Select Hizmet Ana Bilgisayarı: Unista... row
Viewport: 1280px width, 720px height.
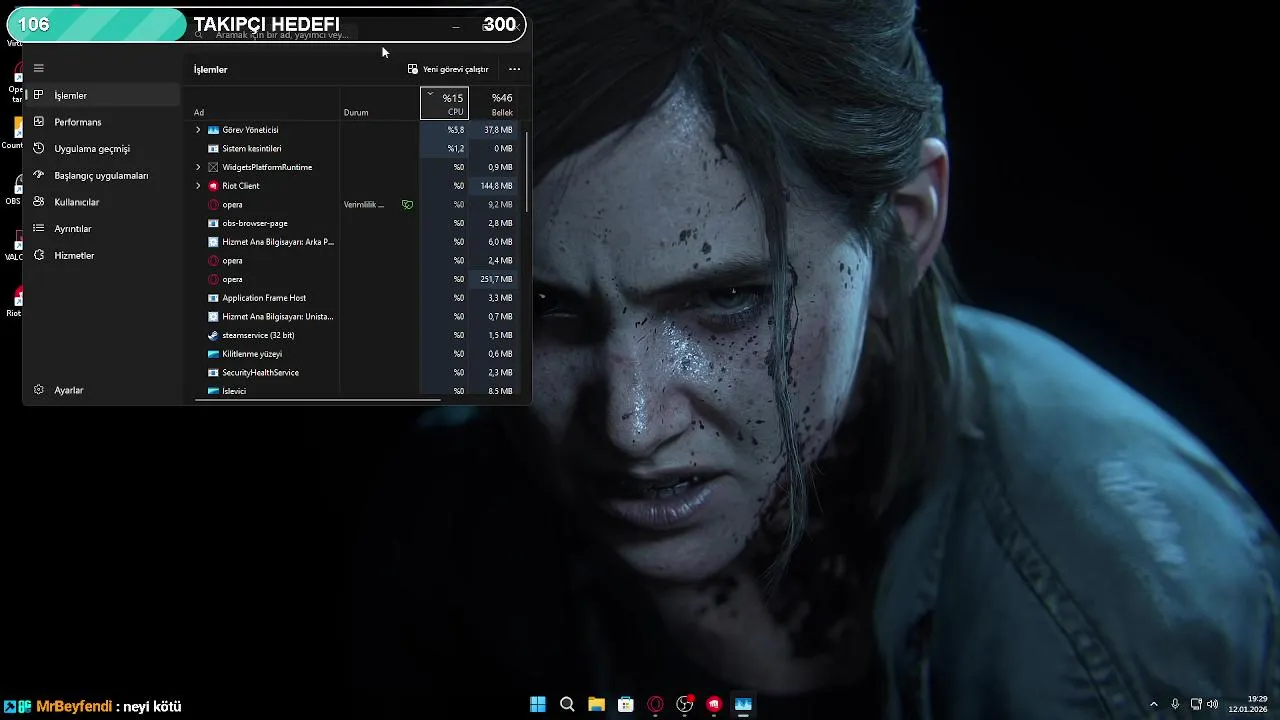click(x=355, y=316)
